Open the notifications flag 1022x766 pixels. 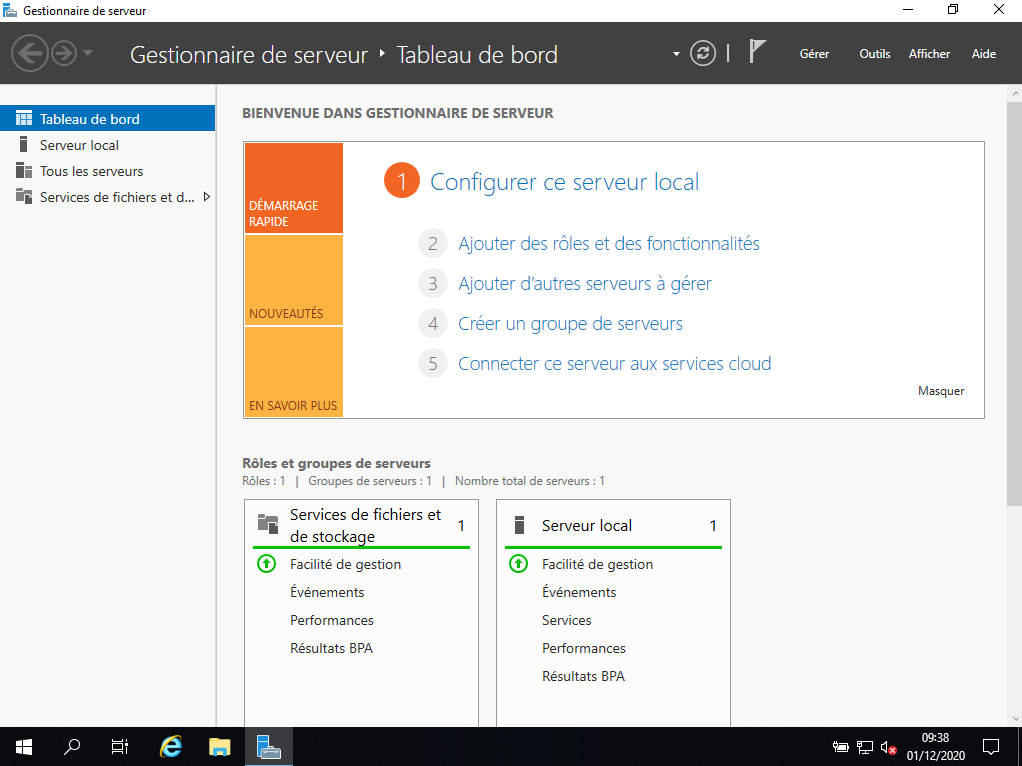[756, 52]
